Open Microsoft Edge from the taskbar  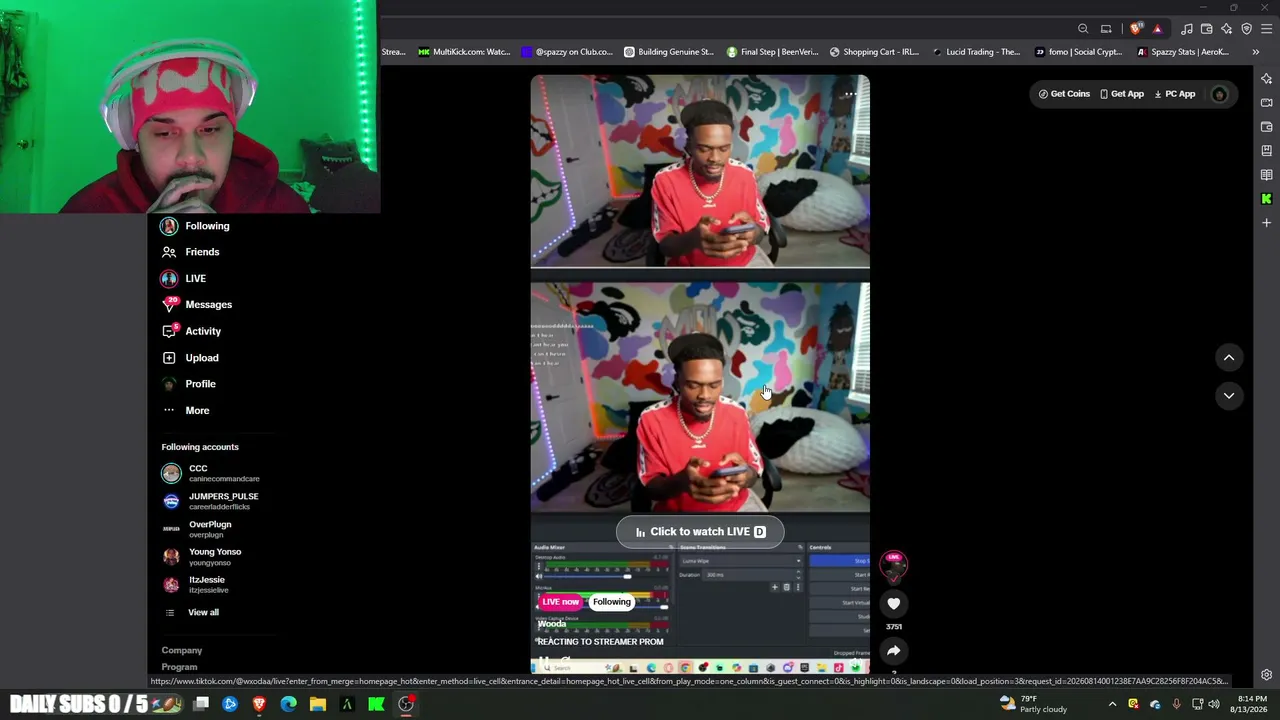(x=288, y=704)
